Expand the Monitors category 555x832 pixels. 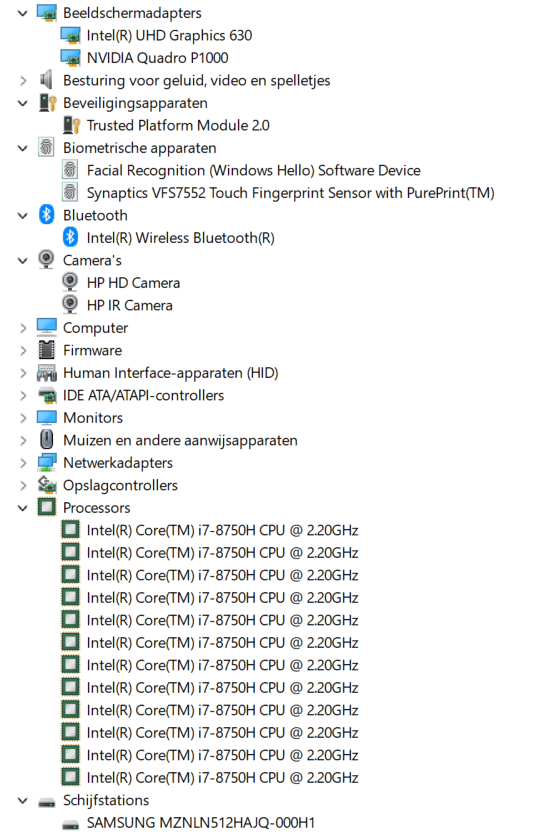click(23, 418)
